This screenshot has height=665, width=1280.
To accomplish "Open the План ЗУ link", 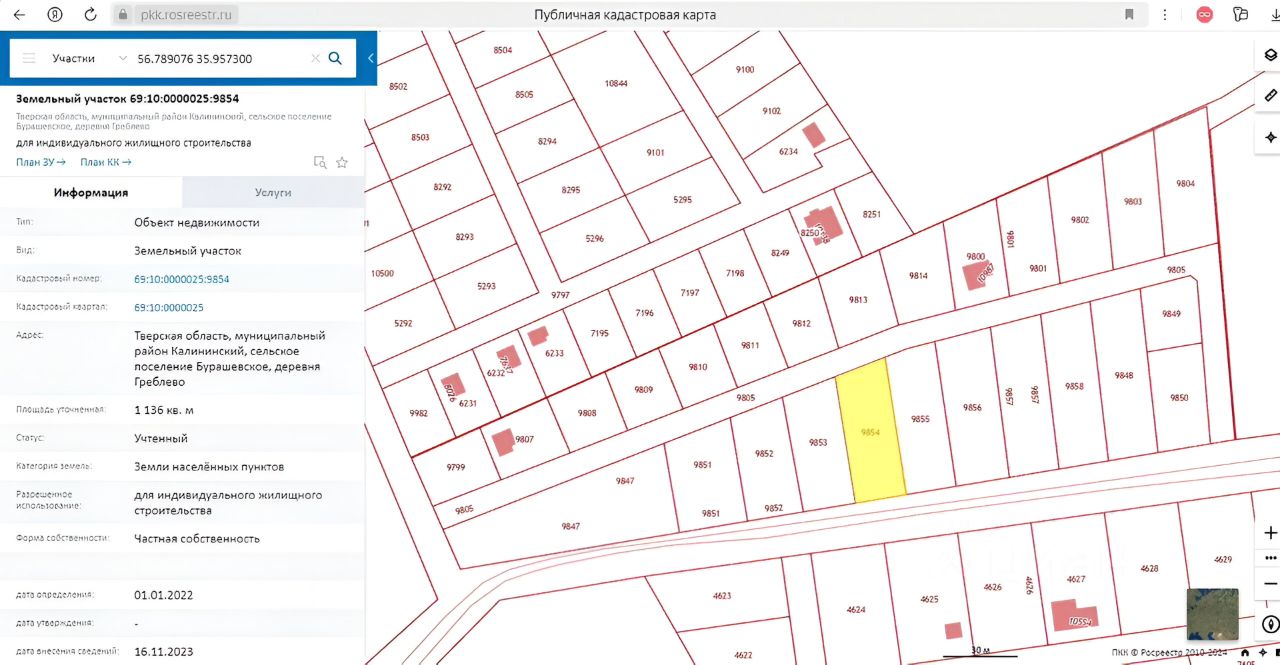I will coord(41,162).
